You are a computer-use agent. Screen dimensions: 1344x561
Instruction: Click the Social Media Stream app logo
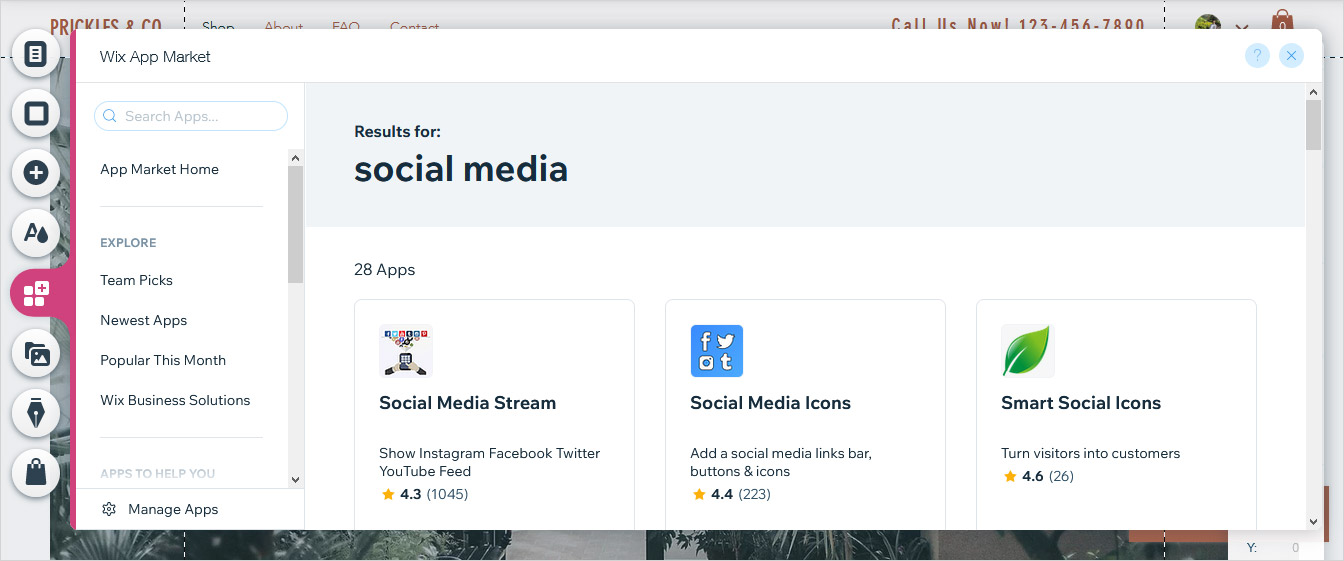pos(405,350)
